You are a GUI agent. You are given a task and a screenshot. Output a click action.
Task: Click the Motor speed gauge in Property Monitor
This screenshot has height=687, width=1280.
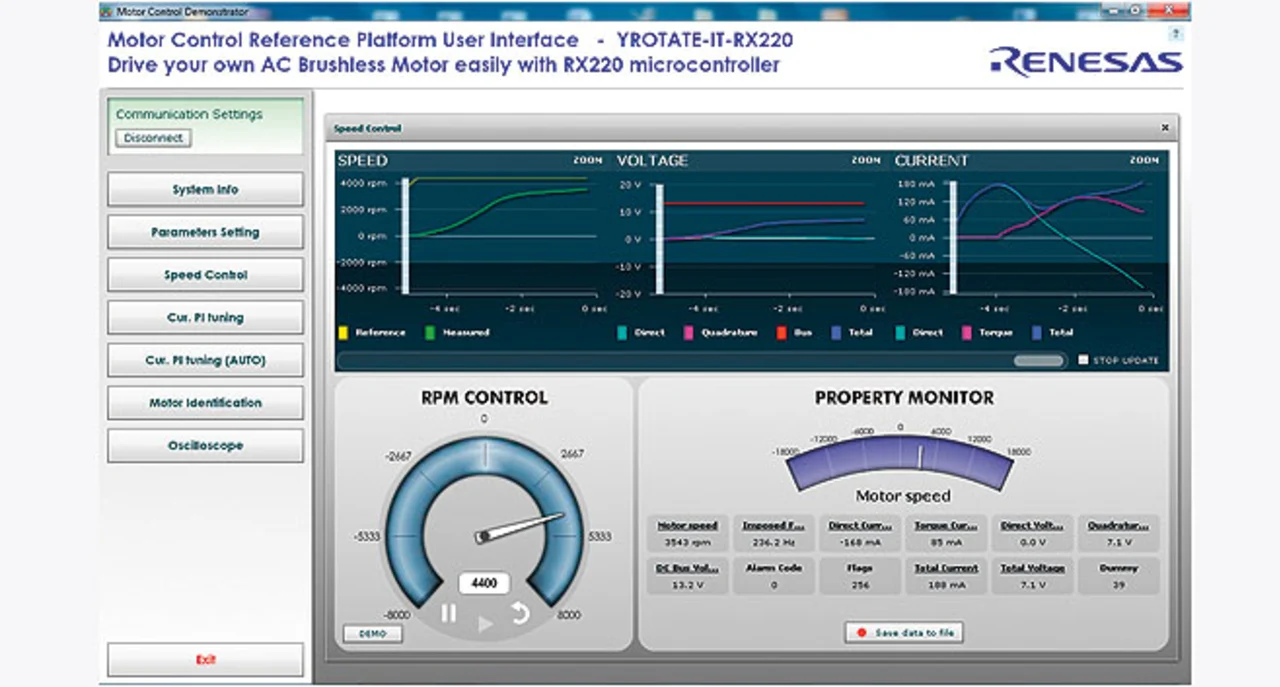[x=900, y=463]
